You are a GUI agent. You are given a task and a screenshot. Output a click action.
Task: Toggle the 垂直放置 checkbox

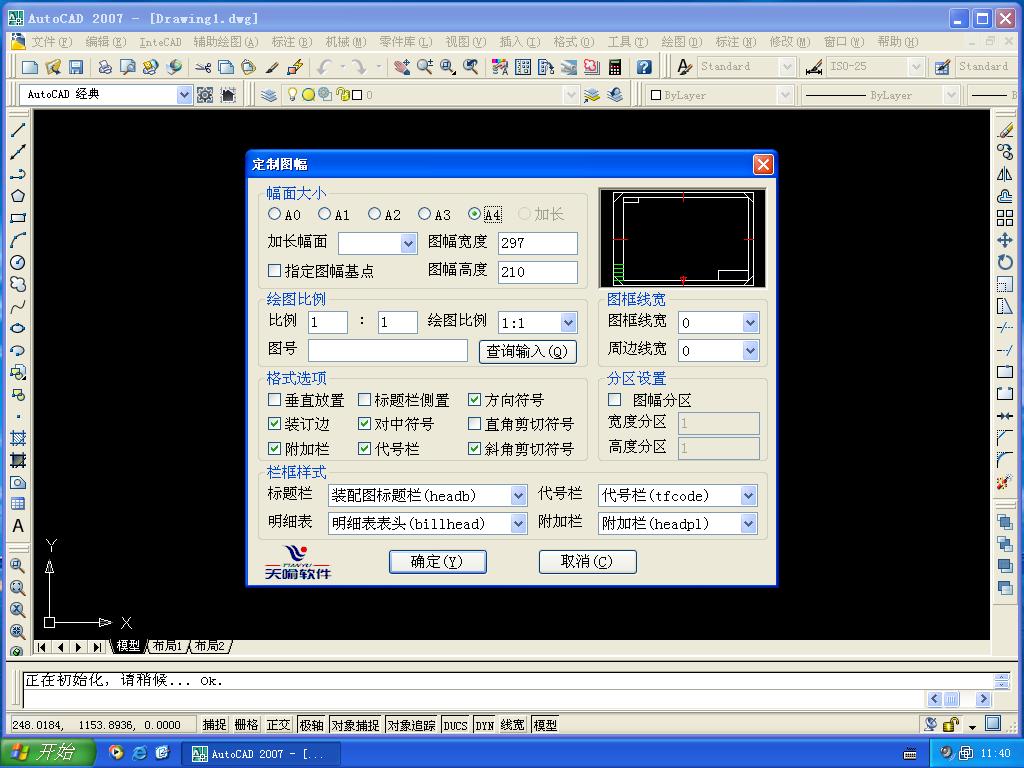pyautogui.click(x=274, y=399)
